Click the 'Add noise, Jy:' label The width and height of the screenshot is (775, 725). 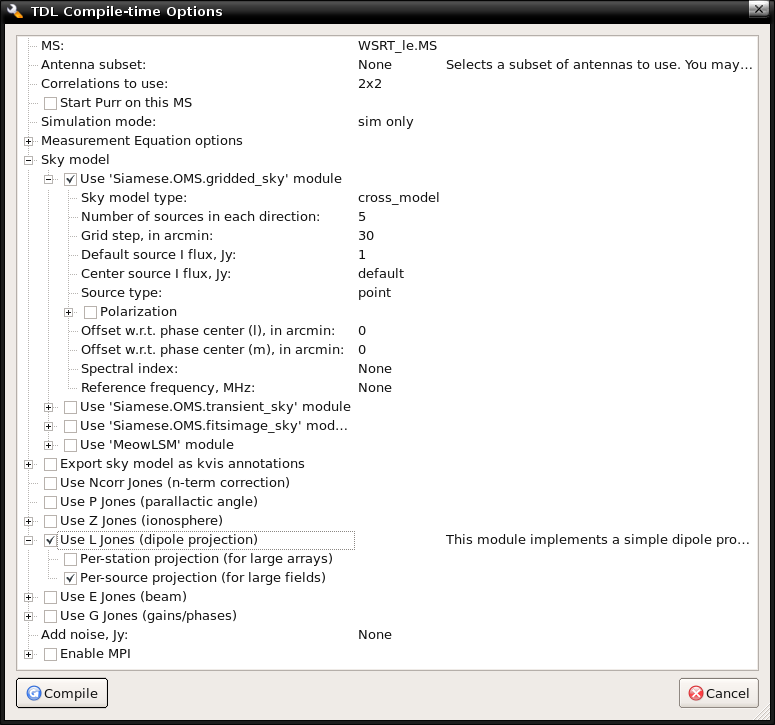pos(85,635)
